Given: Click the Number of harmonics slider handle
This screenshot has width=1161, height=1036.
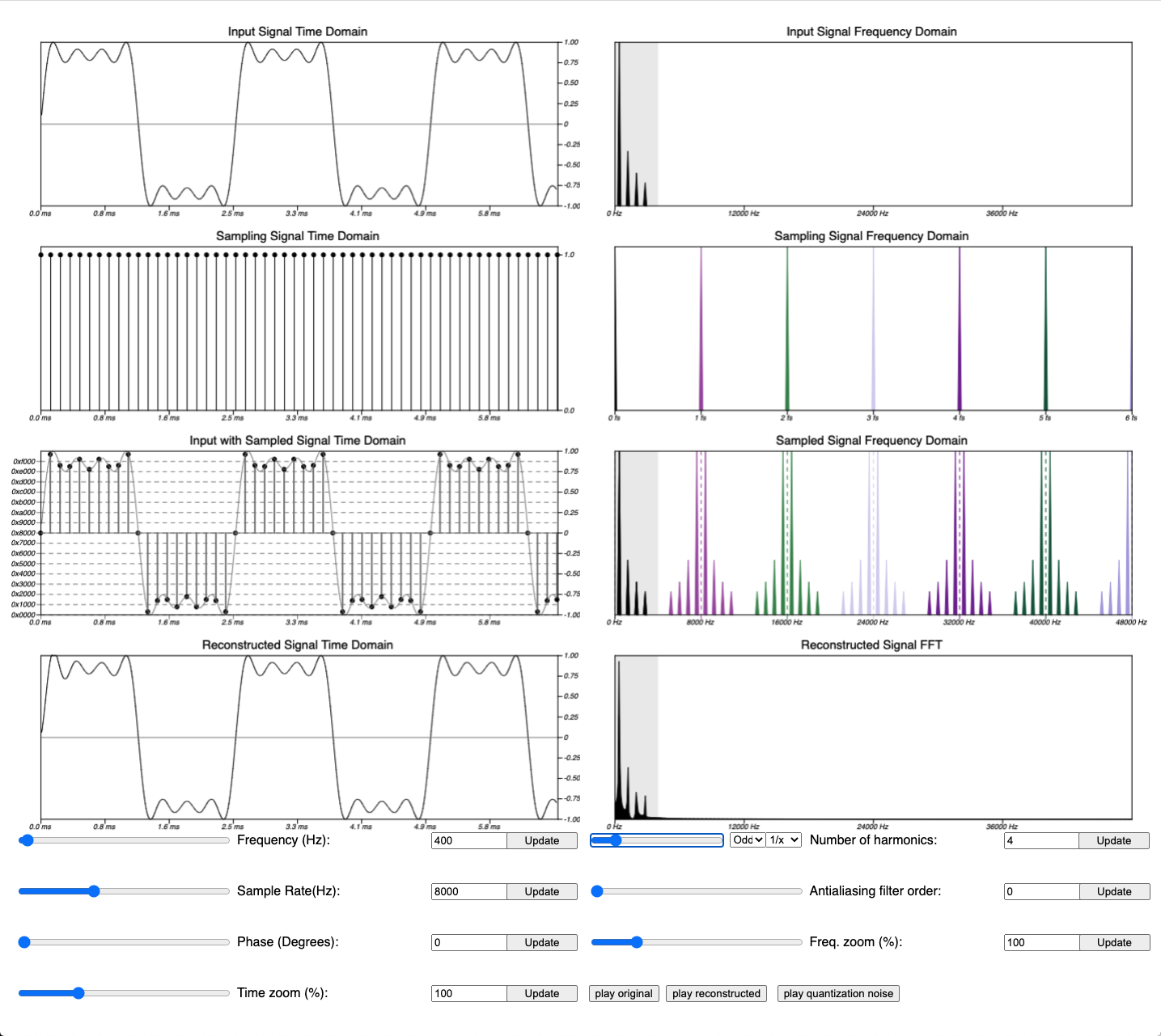Looking at the screenshot, I should 616,840.
